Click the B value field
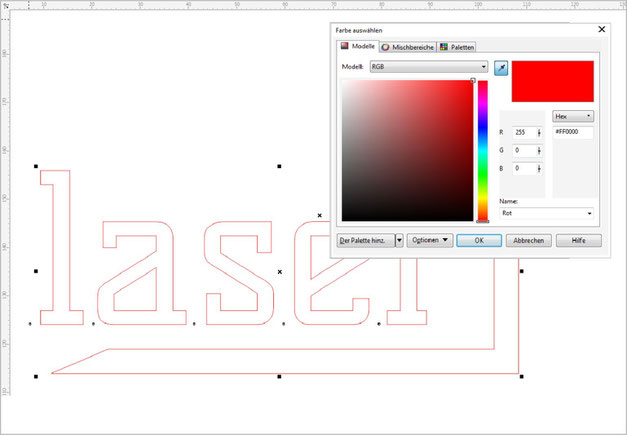The width and height of the screenshot is (627, 435). (524, 168)
